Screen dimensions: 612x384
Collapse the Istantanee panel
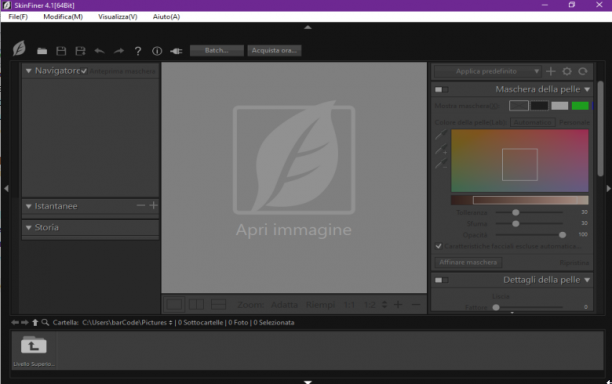click(x=28, y=206)
